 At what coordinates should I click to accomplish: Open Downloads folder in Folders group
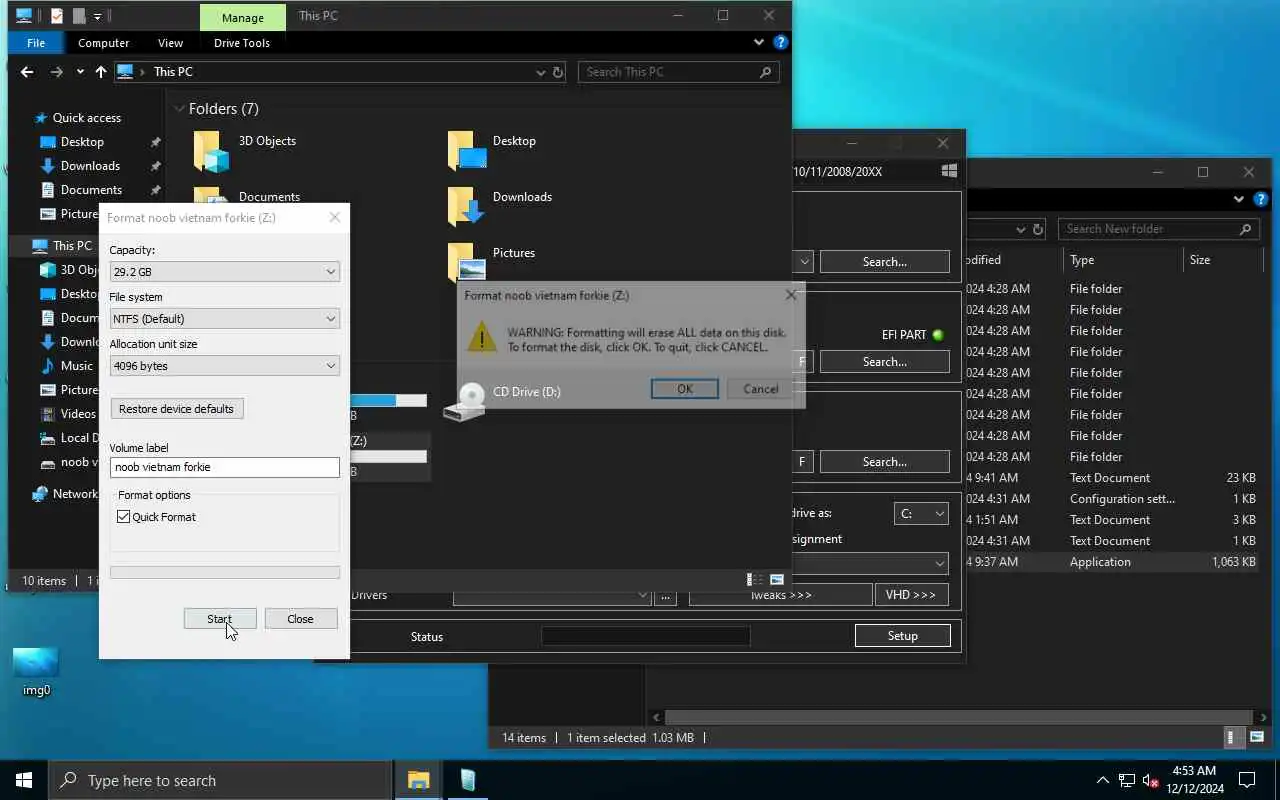(x=467, y=206)
